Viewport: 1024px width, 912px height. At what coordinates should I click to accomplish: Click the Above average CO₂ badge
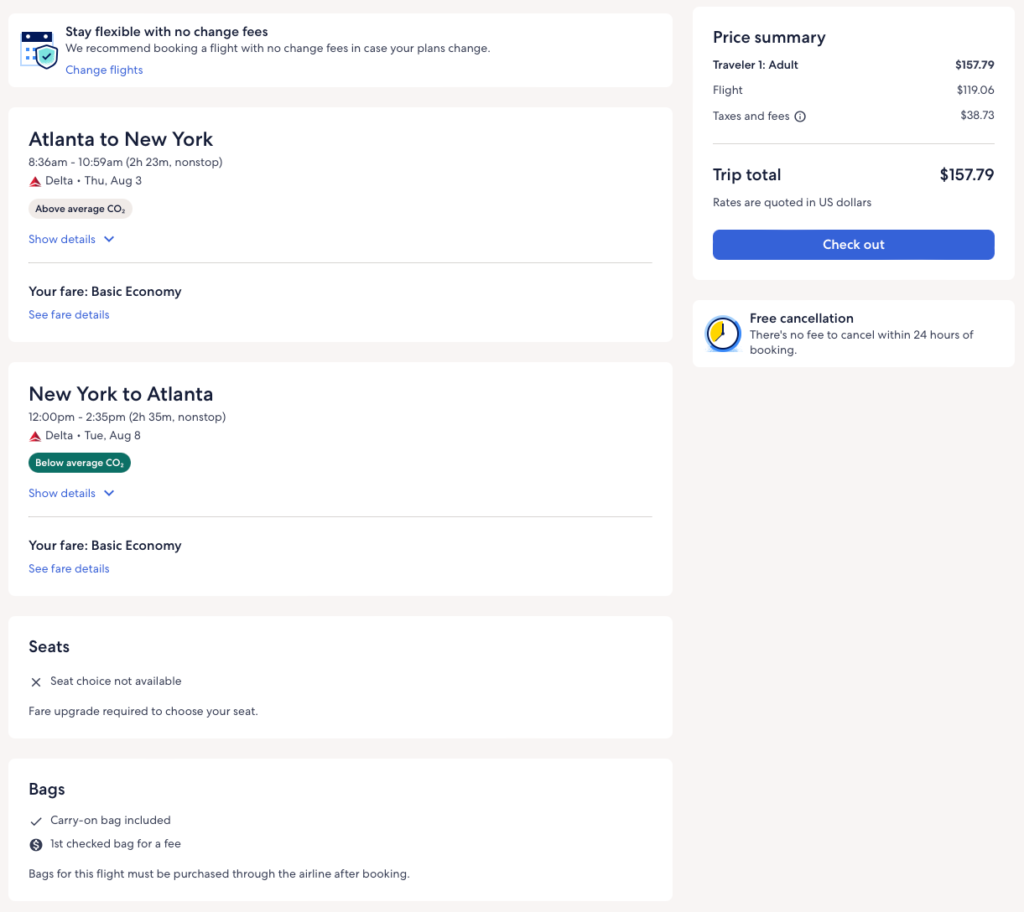coord(80,209)
